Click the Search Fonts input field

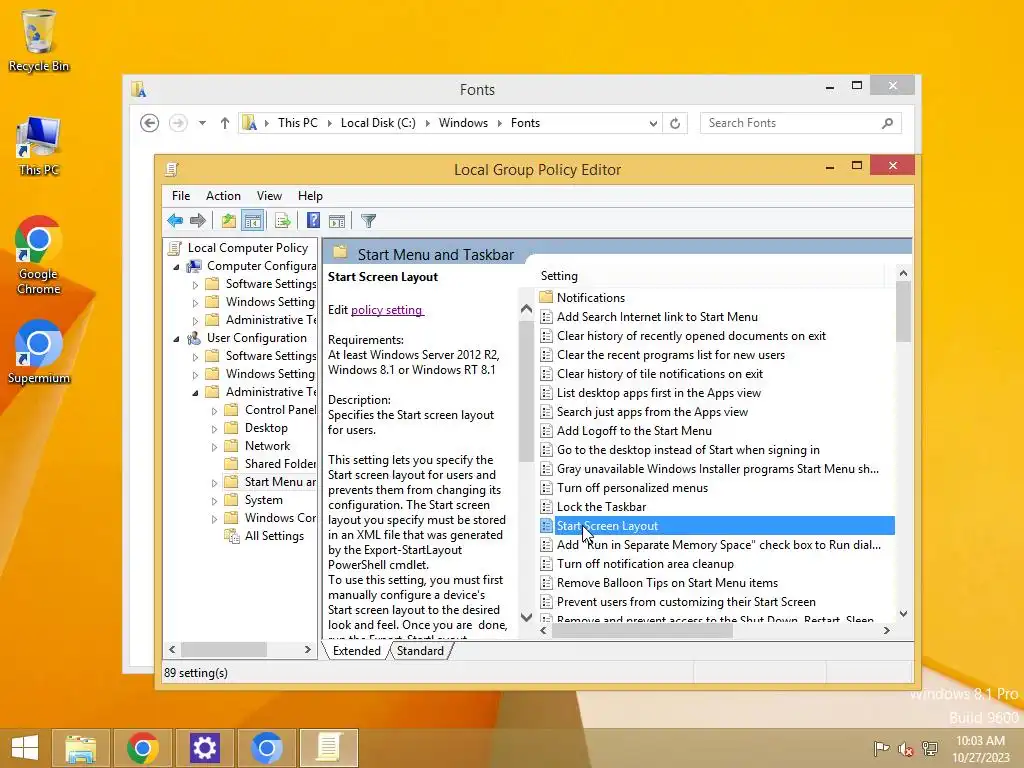[x=800, y=123]
